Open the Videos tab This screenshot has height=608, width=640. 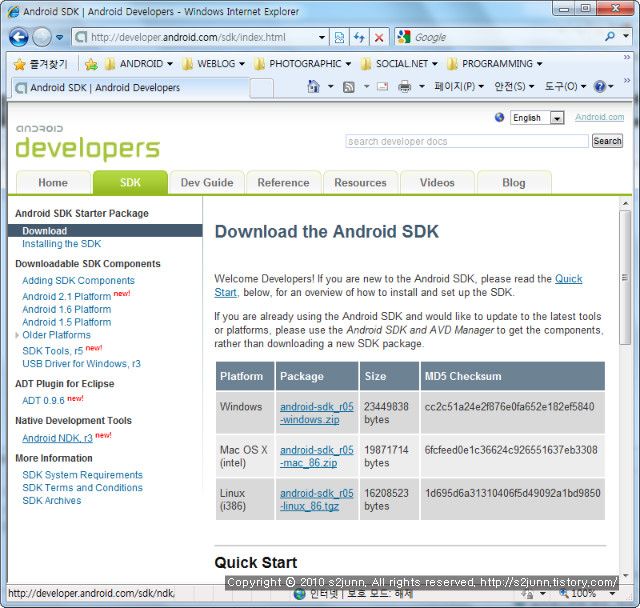click(x=437, y=183)
